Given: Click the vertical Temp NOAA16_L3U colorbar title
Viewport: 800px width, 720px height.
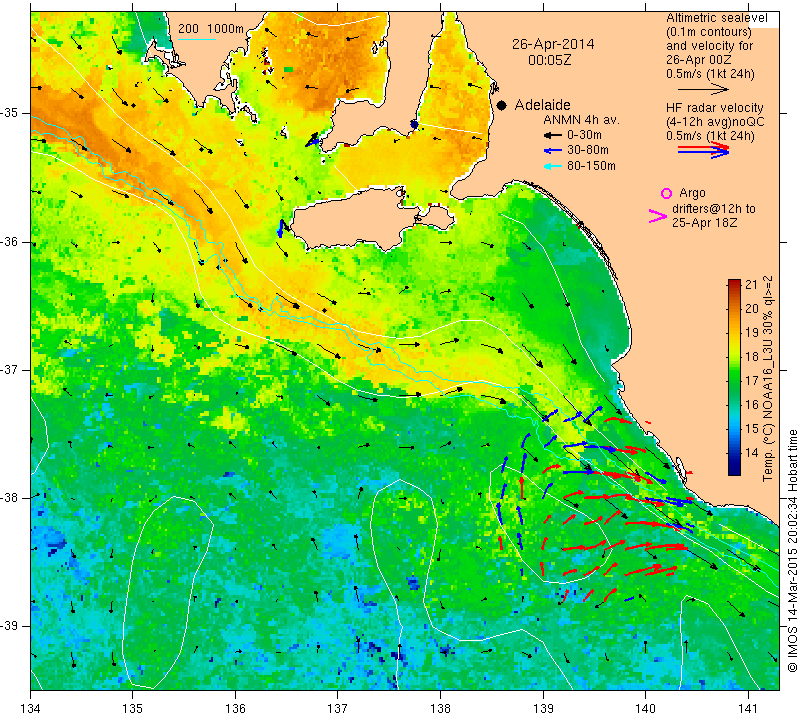Looking at the screenshot, I should pos(768,379).
